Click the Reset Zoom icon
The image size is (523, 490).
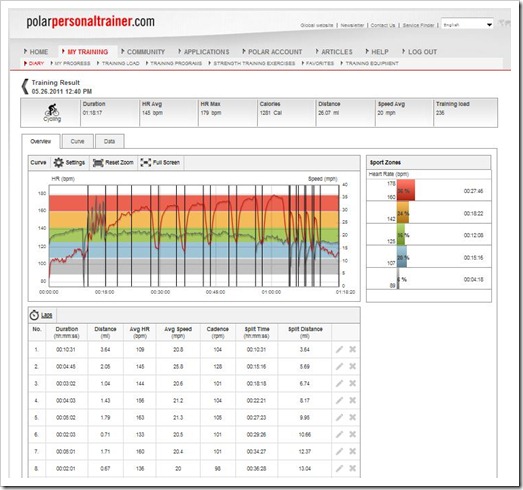(98, 163)
